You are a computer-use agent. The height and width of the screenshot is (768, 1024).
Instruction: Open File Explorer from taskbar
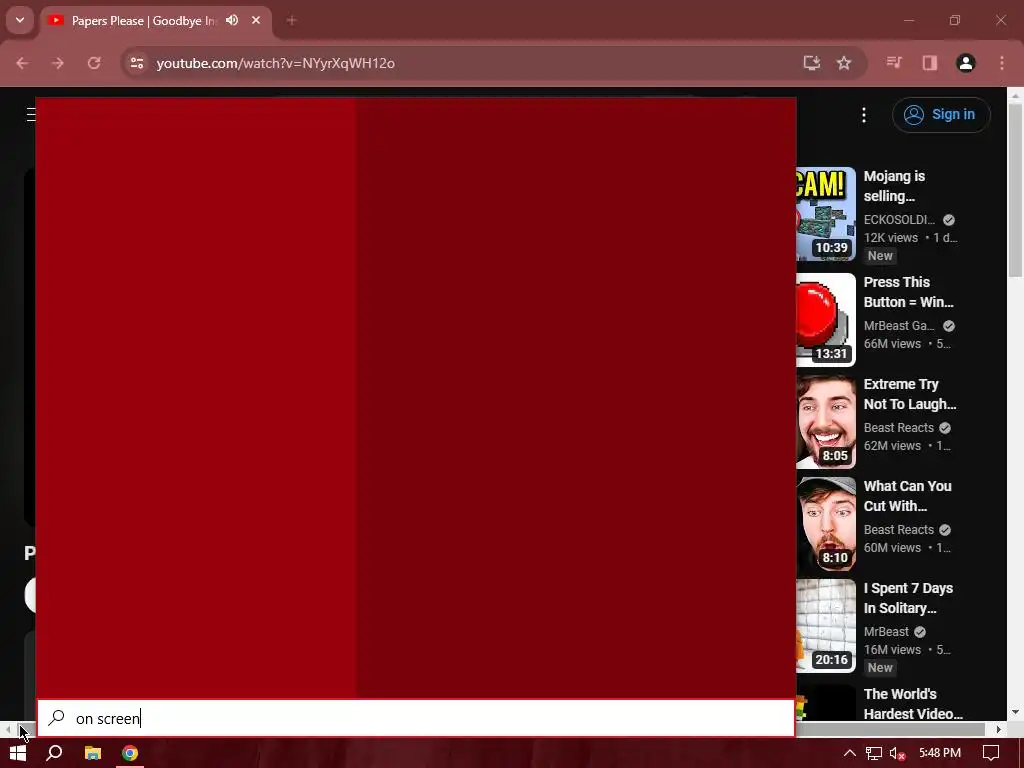click(x=93, y=753)
